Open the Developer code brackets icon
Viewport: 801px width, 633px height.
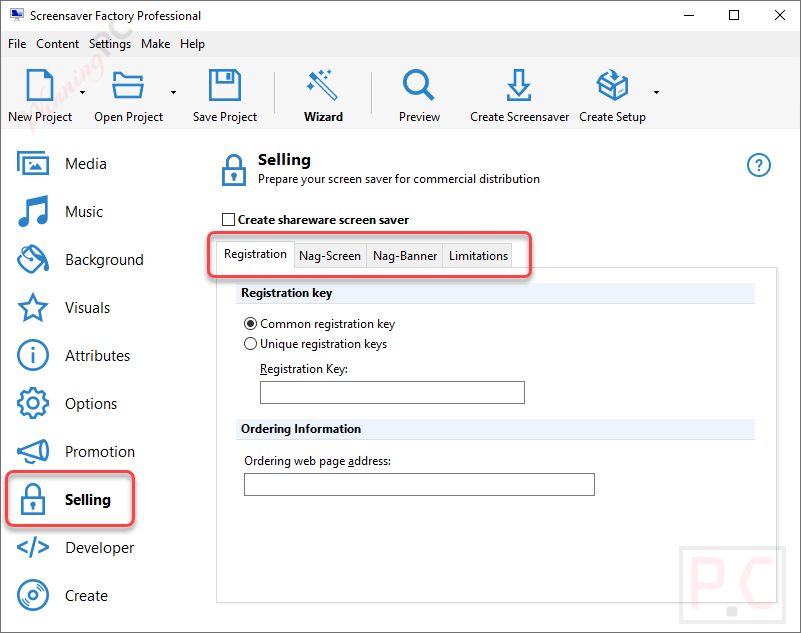[x=33, y=547]
